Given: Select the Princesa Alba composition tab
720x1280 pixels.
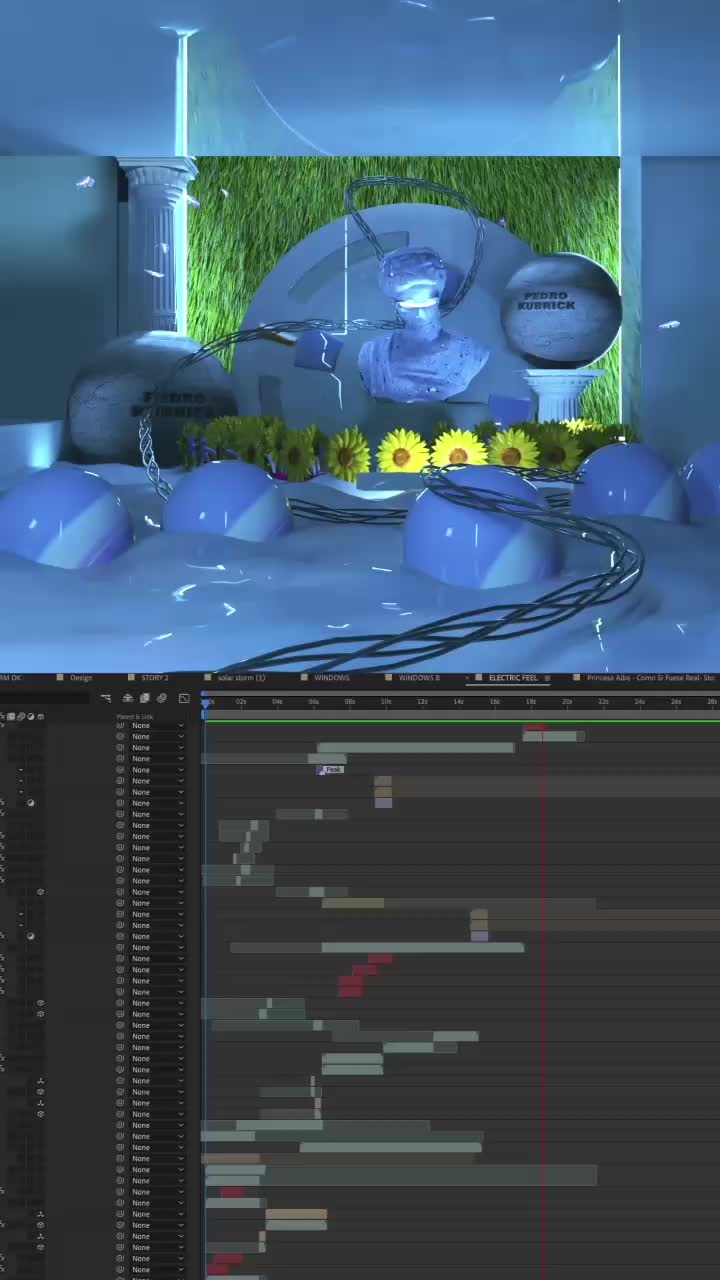Looking at the screenshot, I should point(650,678).
